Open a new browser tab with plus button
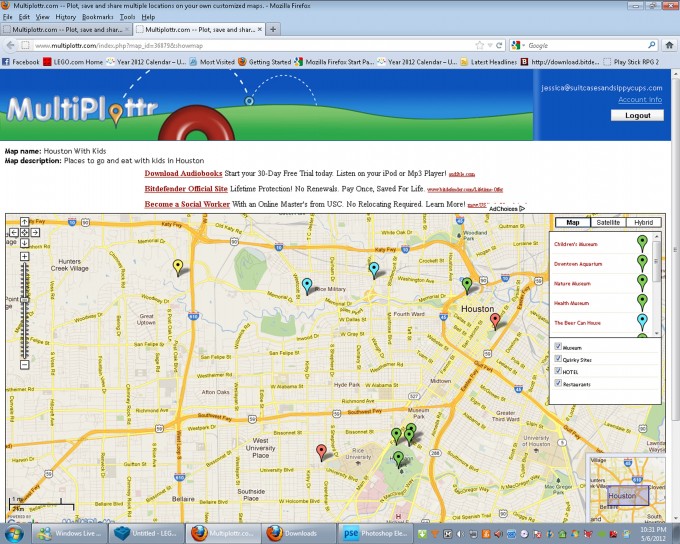The width and height of the screenshot is (680, 544). point(273,29)
